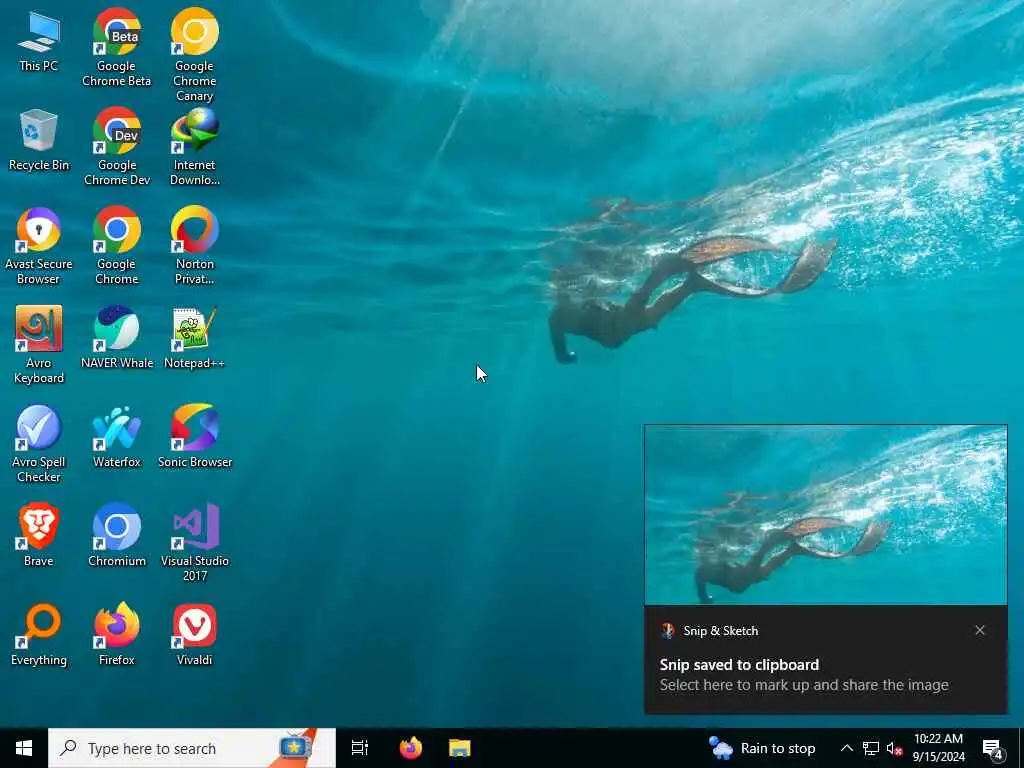Open the Rain to stop weather widget

click(x=761, y=748)
